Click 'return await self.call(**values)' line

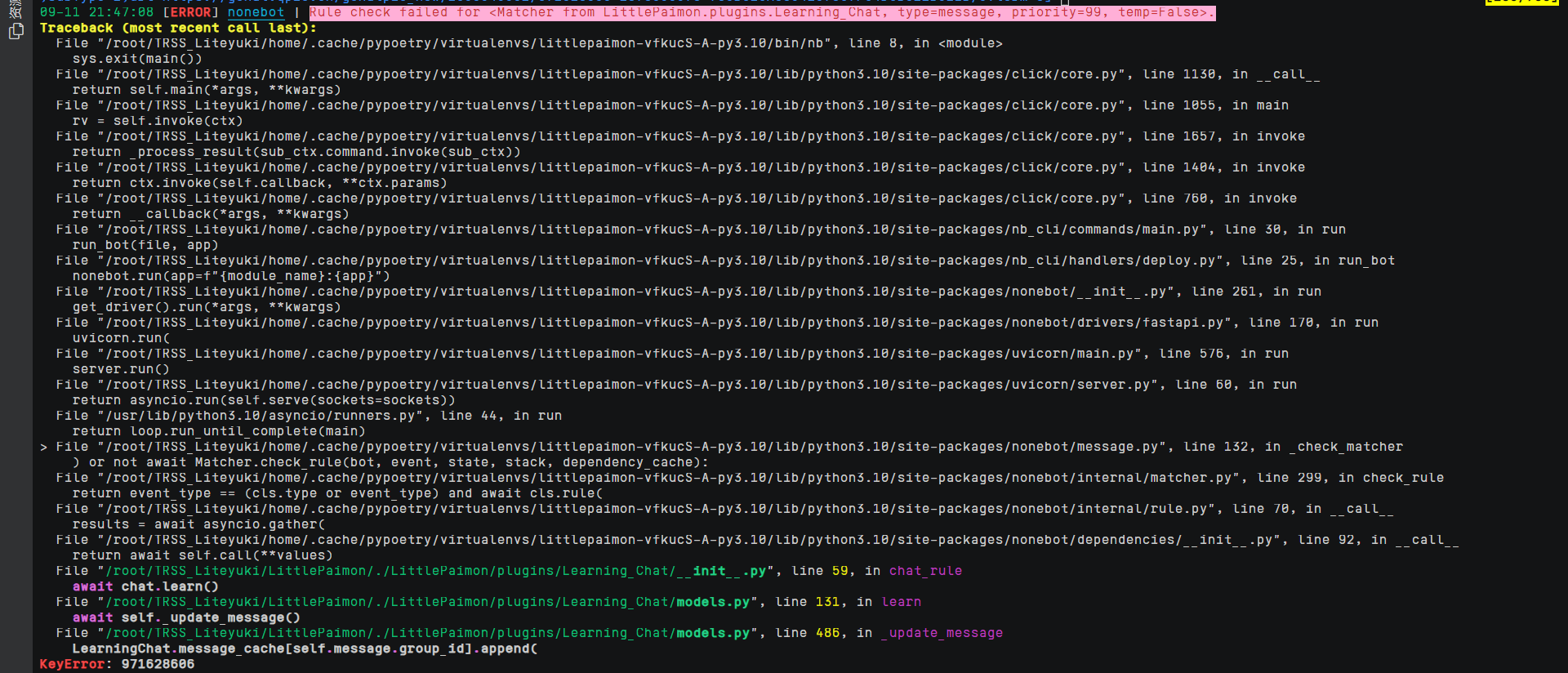[203, 555]
